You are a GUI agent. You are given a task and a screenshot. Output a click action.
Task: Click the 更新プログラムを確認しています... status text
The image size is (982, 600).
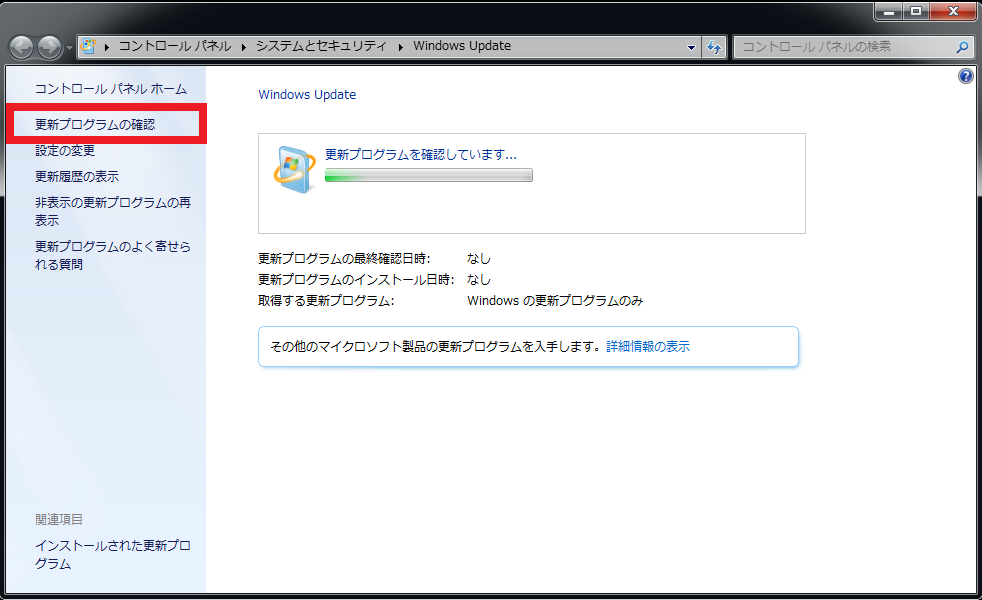(421, 155)
